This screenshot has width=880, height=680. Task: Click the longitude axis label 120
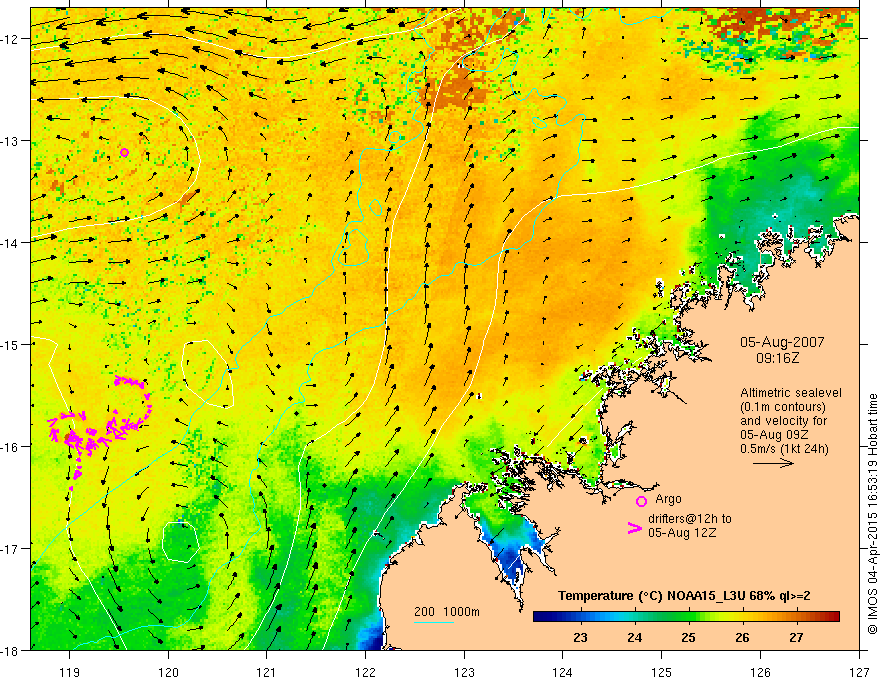click(168, 672)
